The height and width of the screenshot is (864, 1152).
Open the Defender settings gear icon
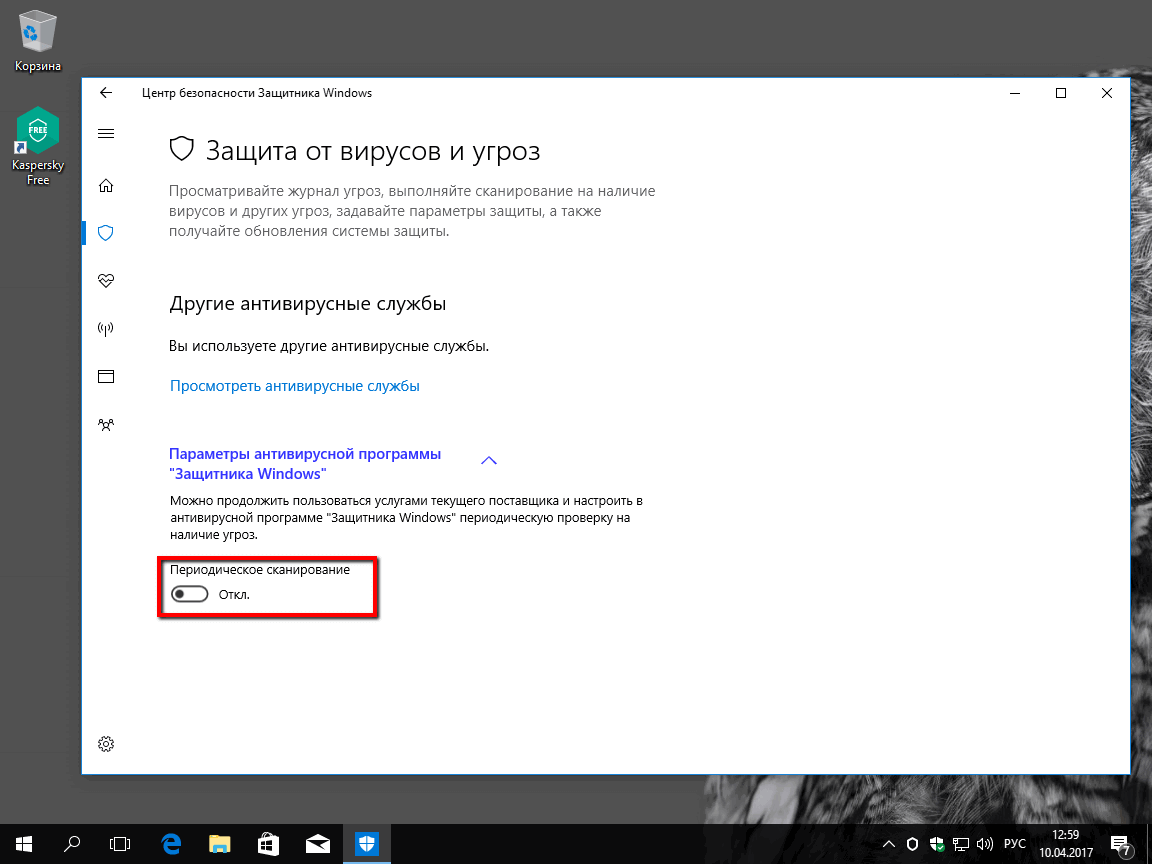point(106,744)
